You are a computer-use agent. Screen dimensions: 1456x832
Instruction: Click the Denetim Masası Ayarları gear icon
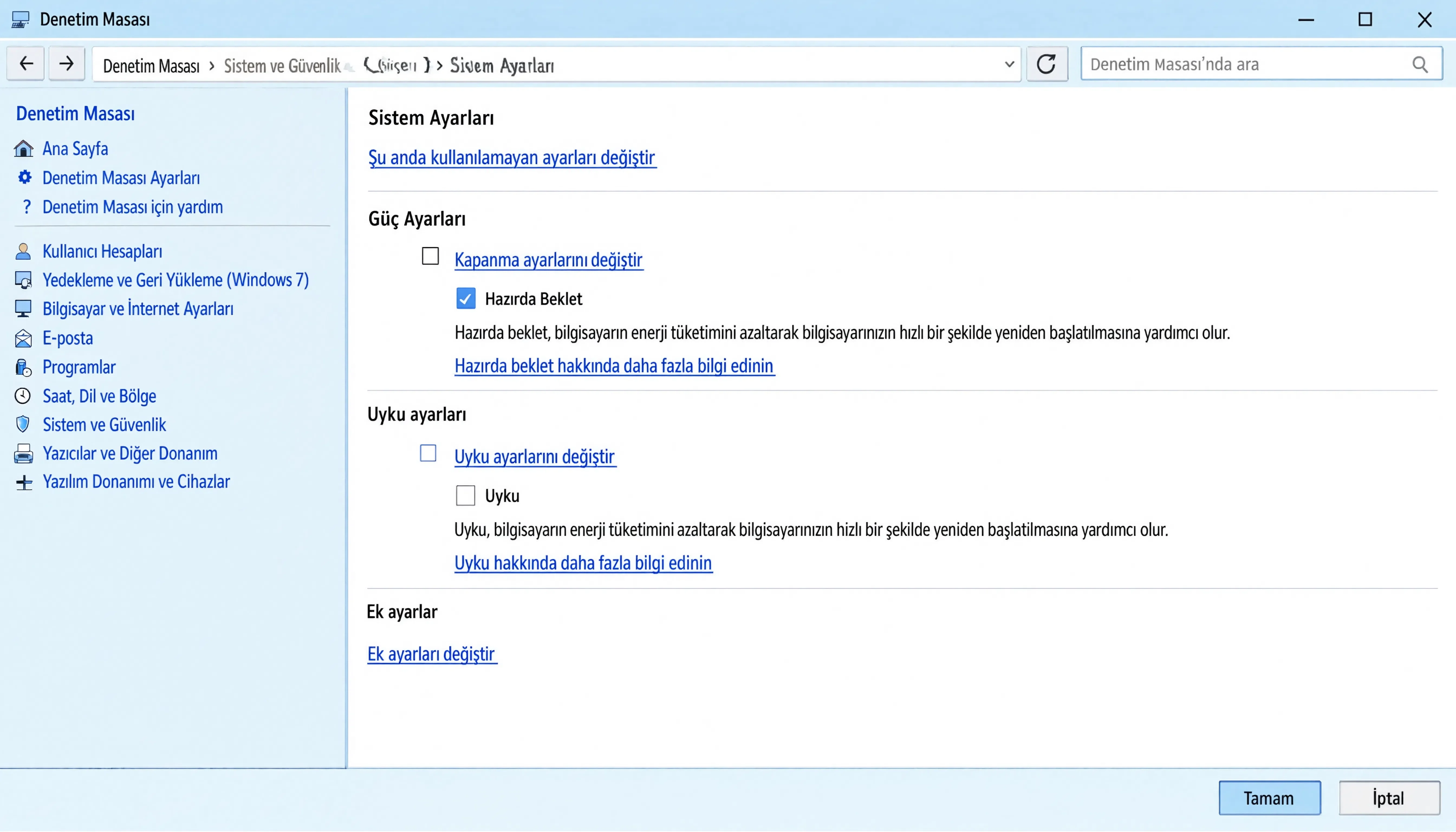[x=25, y=177]
